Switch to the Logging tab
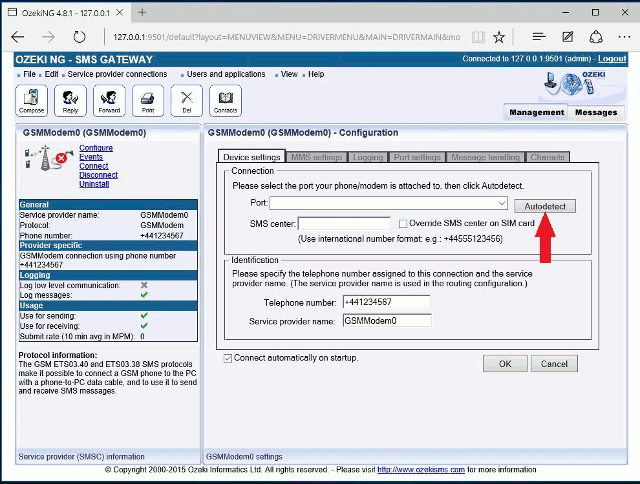The height and width of the screenshot is (484, 640). pos(368,157)
